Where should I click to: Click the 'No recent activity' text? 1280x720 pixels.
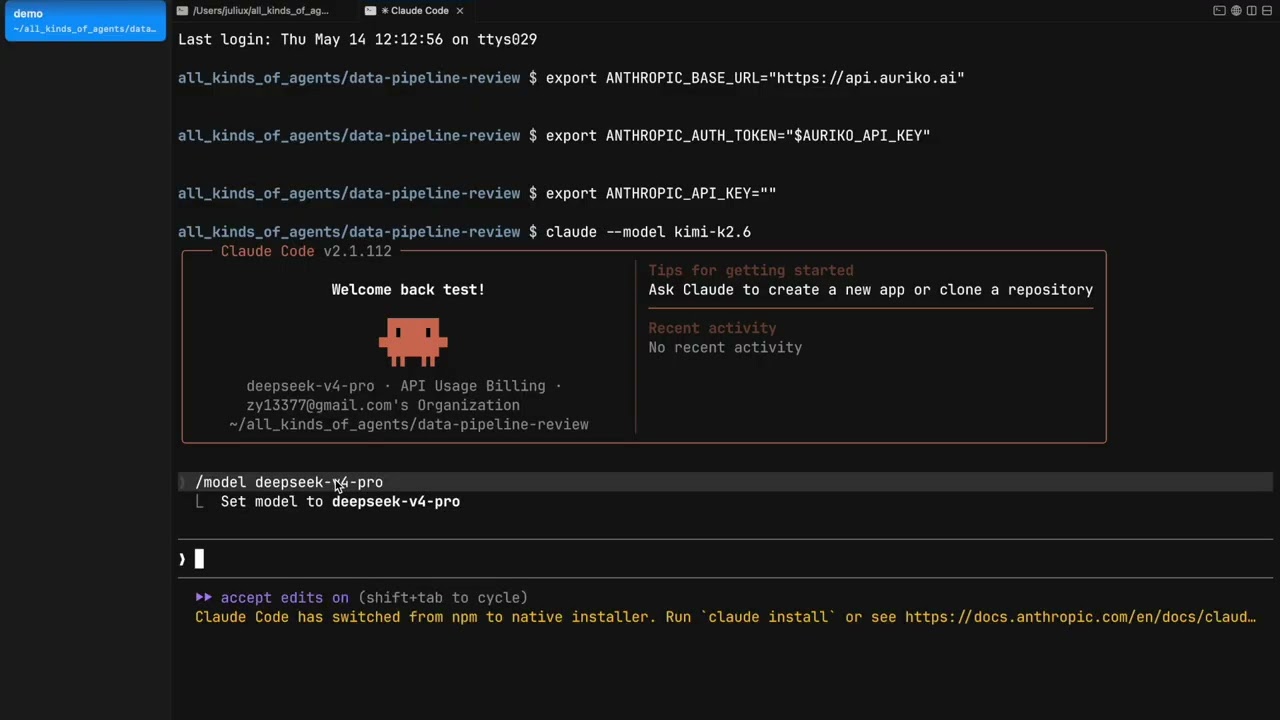point(725,348)
